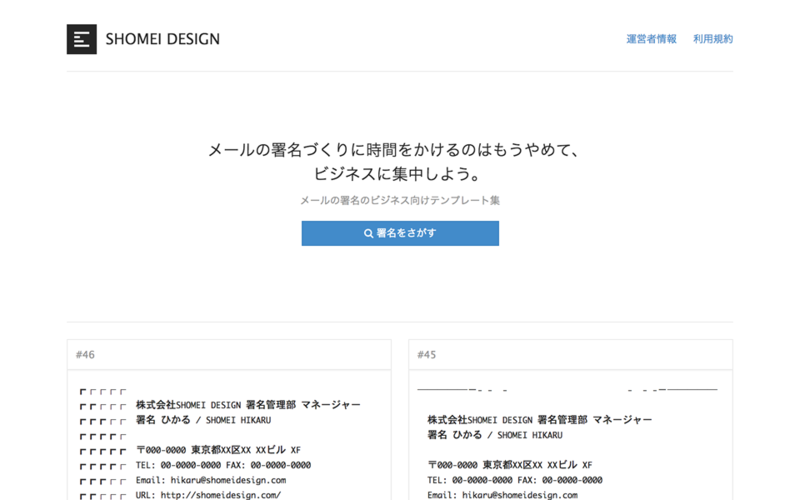Open signature template #46 header
Image resolution: width=800 pixels, height=500 pixels.
pyautogui.click(x=229, y=355)
